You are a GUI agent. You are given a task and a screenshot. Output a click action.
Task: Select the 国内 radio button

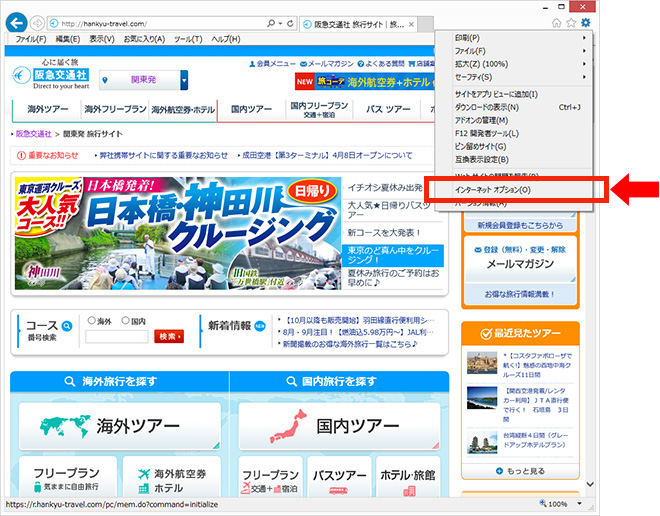coord(124,321)
